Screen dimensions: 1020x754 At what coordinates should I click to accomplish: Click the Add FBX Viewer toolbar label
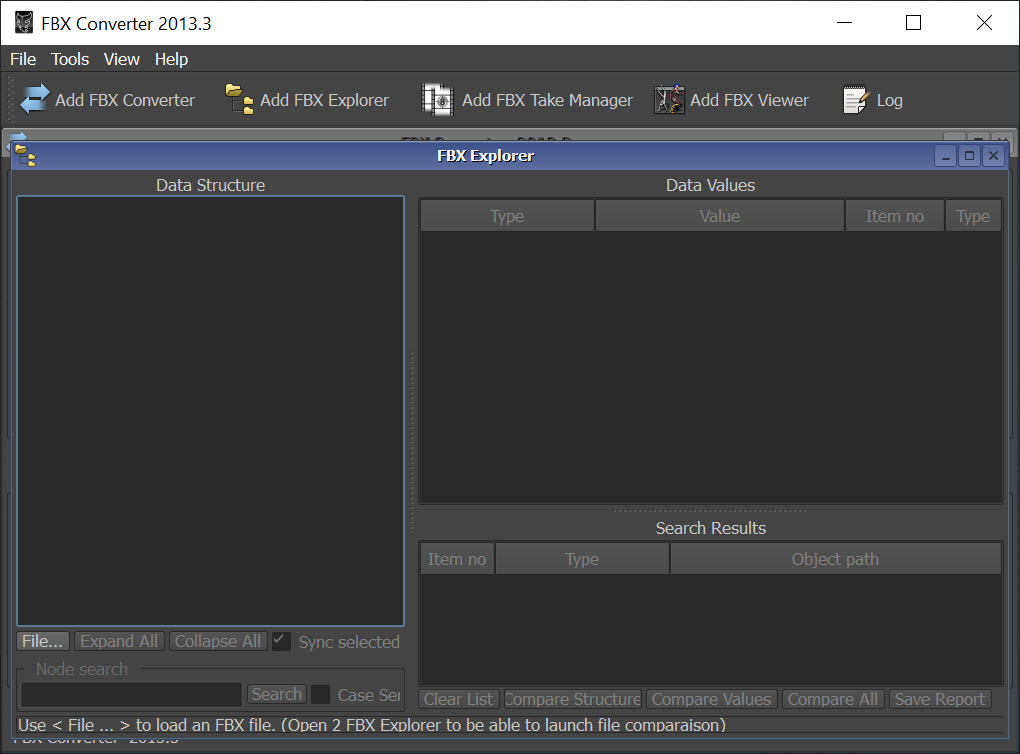(749, 100)
